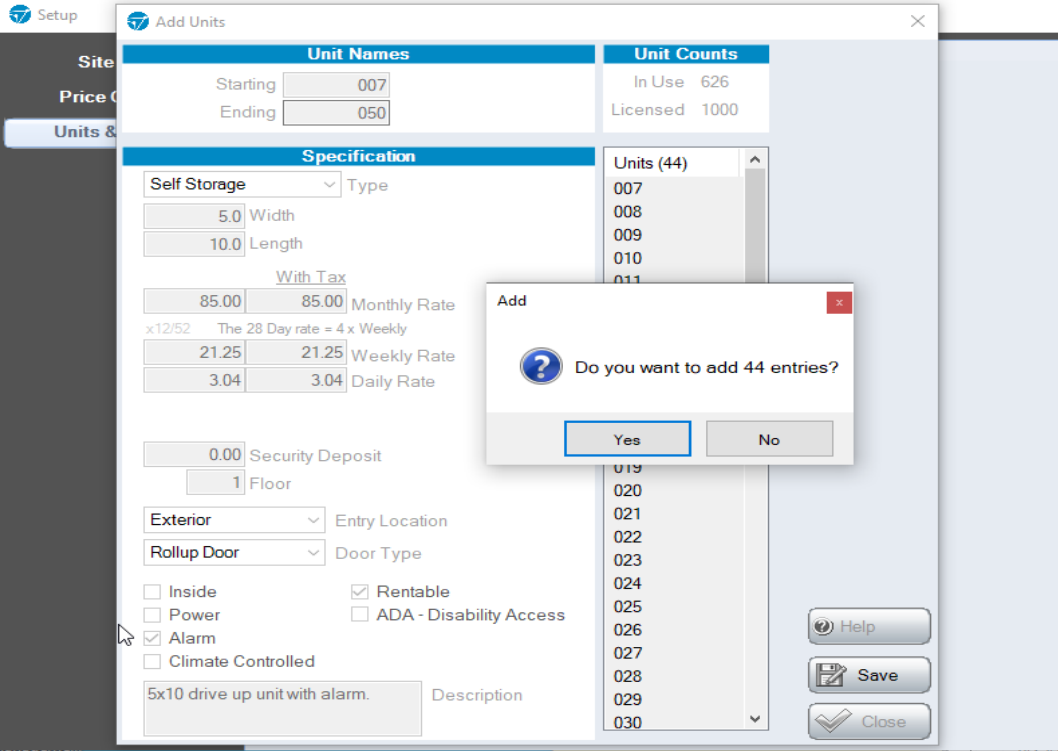Image resolution: width=1058 pixels, height=751 pixels.
Task: Click the Units (44) list header
Action: (x=673, y=163)
